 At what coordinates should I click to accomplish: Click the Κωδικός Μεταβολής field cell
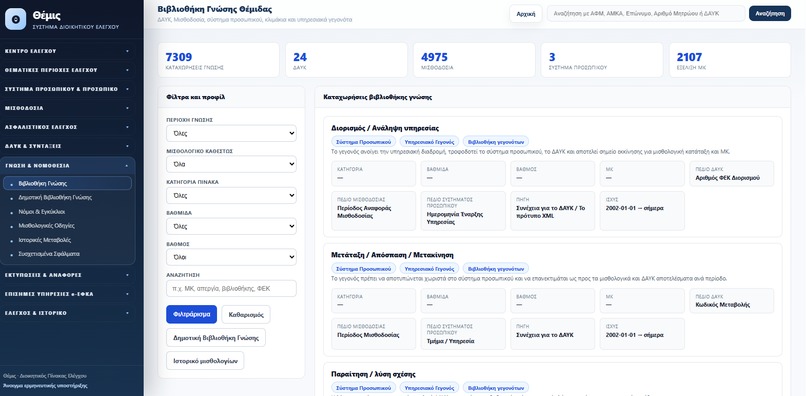click(731, 301)
